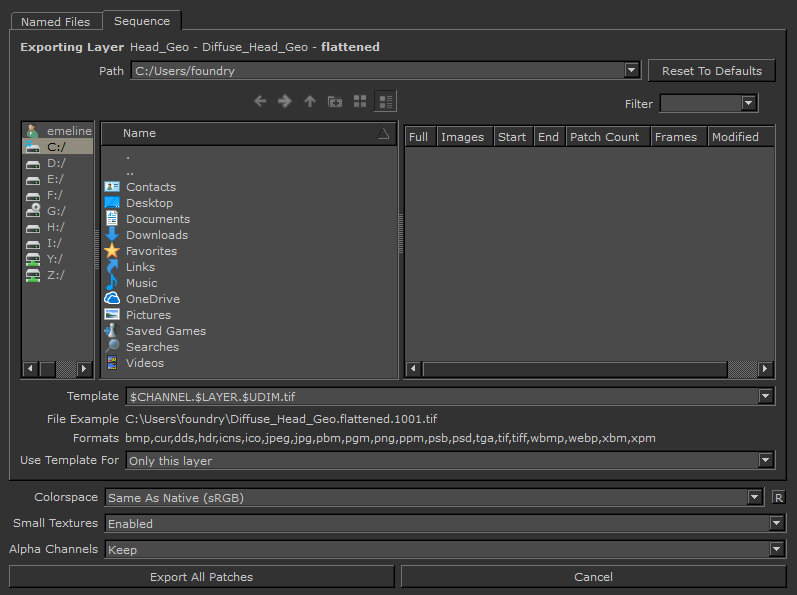Image resolution: width=797 pixels, height=595 pixels.
Task: Click Reset To Defaults button
Action: pos(711,71)
